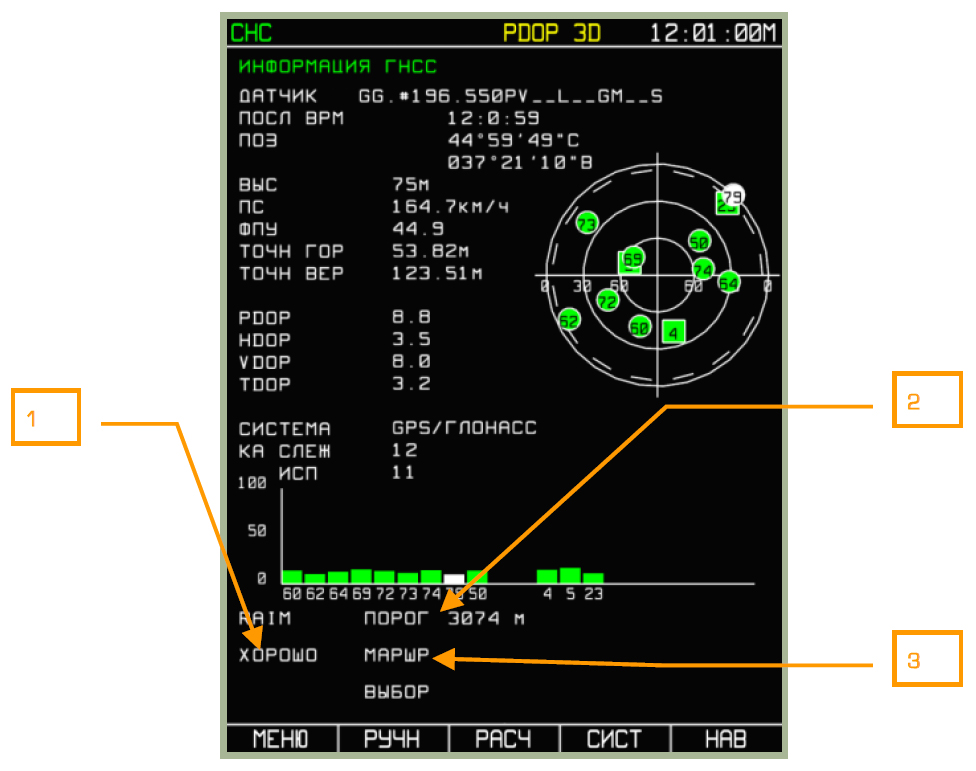Click satellite 60 green circle

(640, 326)
